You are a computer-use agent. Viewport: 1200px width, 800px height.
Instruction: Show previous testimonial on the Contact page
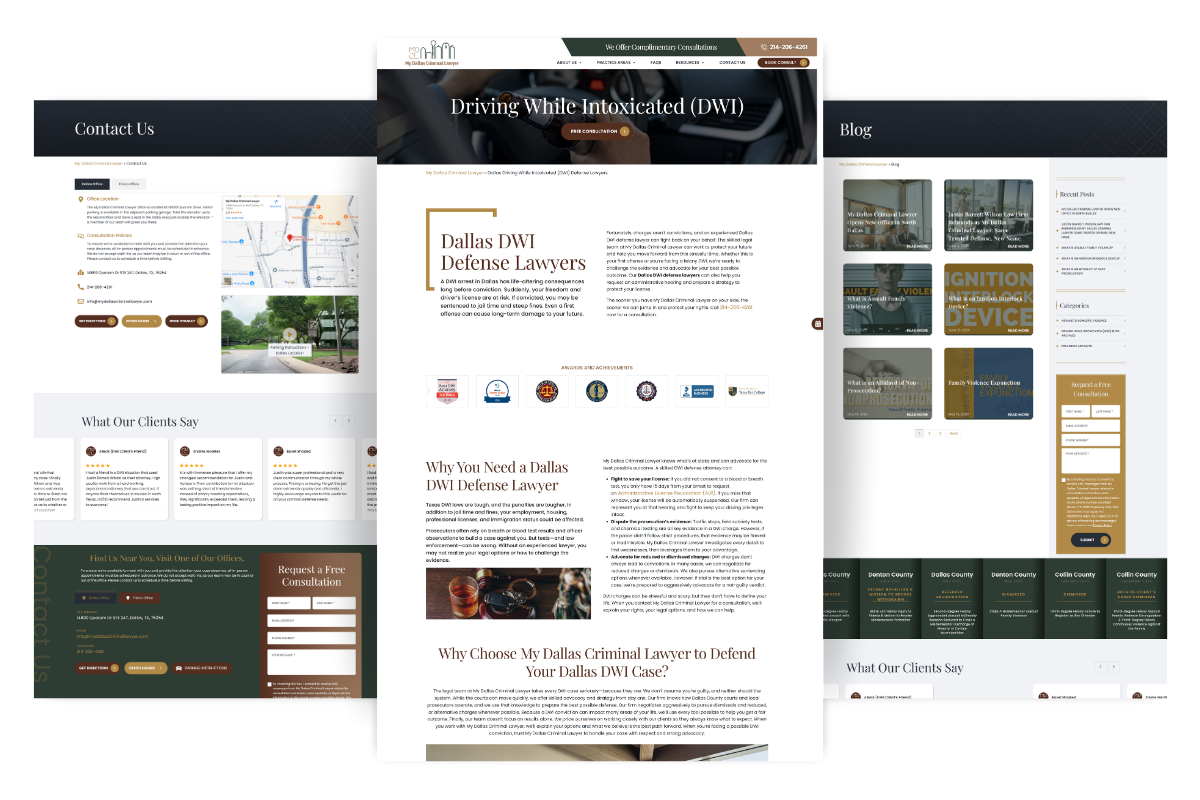point(336,421)
